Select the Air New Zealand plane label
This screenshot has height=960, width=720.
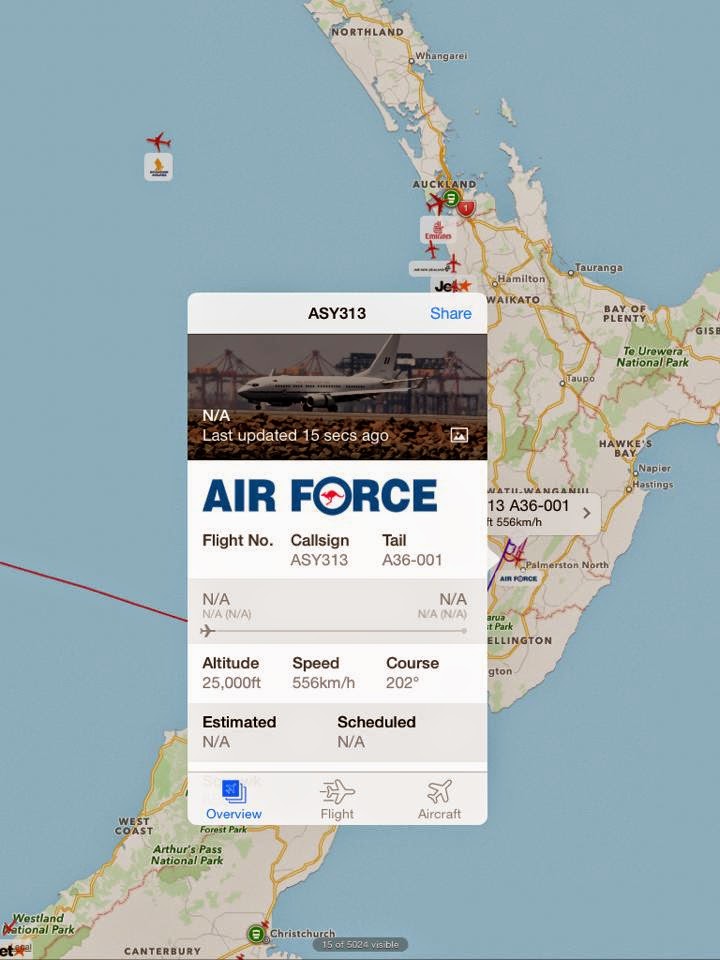427,269
